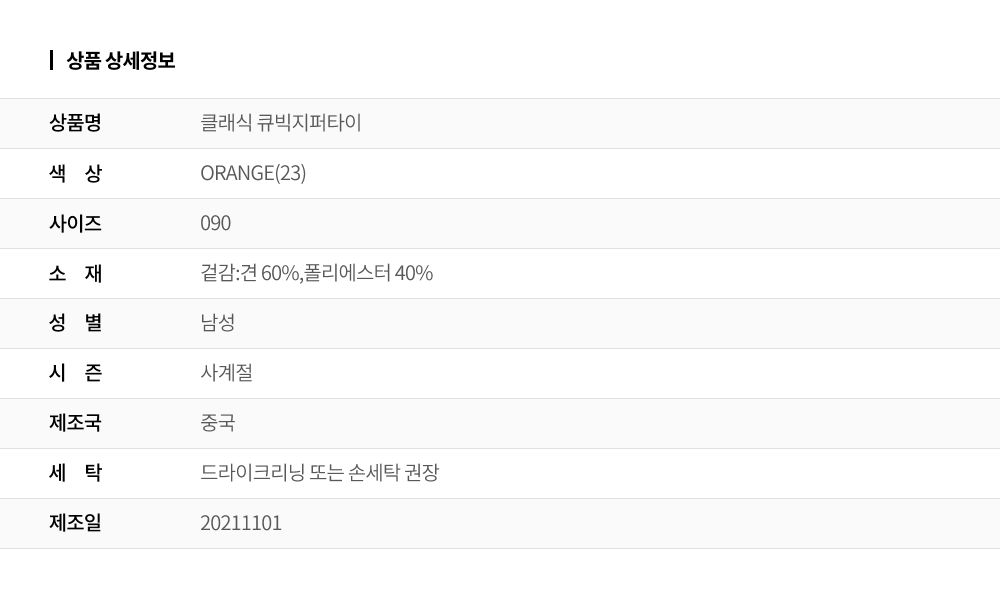Click the 색 상 row label
This screenshot has height=598, width=1000.
pyautogui.click(x=76, y=173)
